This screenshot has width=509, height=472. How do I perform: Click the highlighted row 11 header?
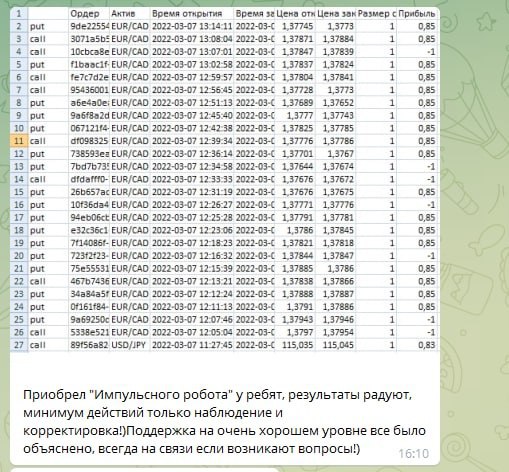click(x=19, y=141)
